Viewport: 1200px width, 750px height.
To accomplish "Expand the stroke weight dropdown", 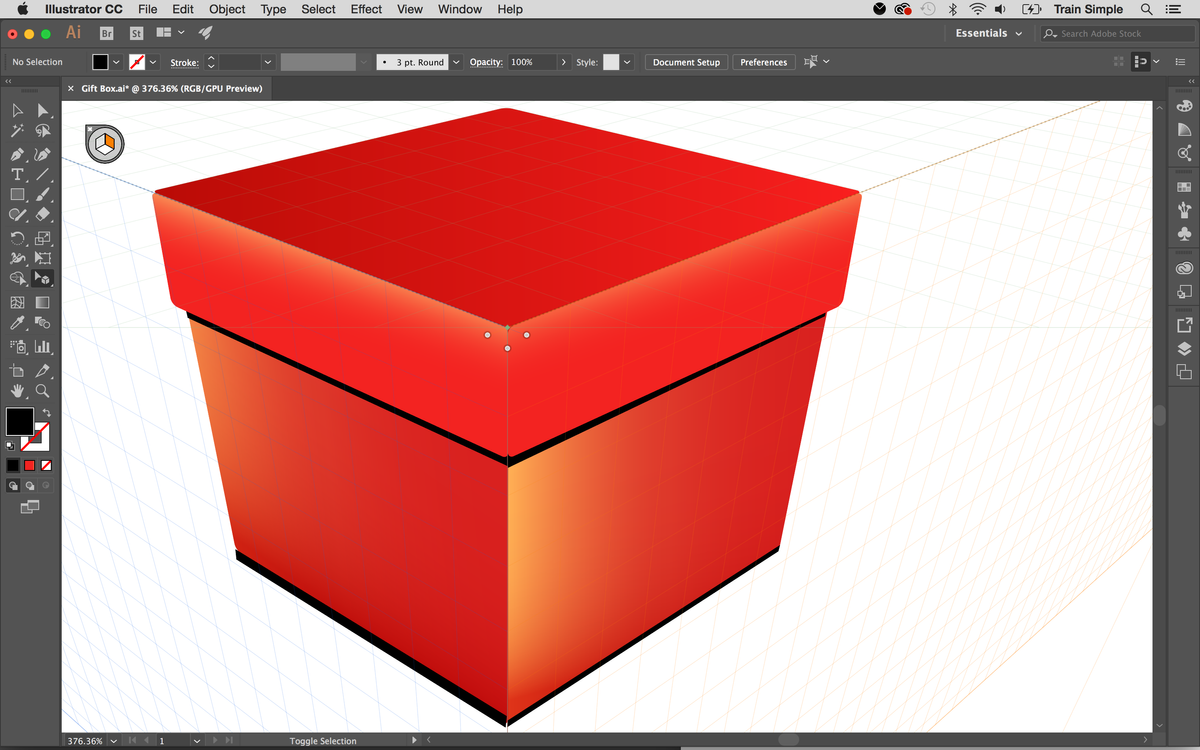I will 268,62.
